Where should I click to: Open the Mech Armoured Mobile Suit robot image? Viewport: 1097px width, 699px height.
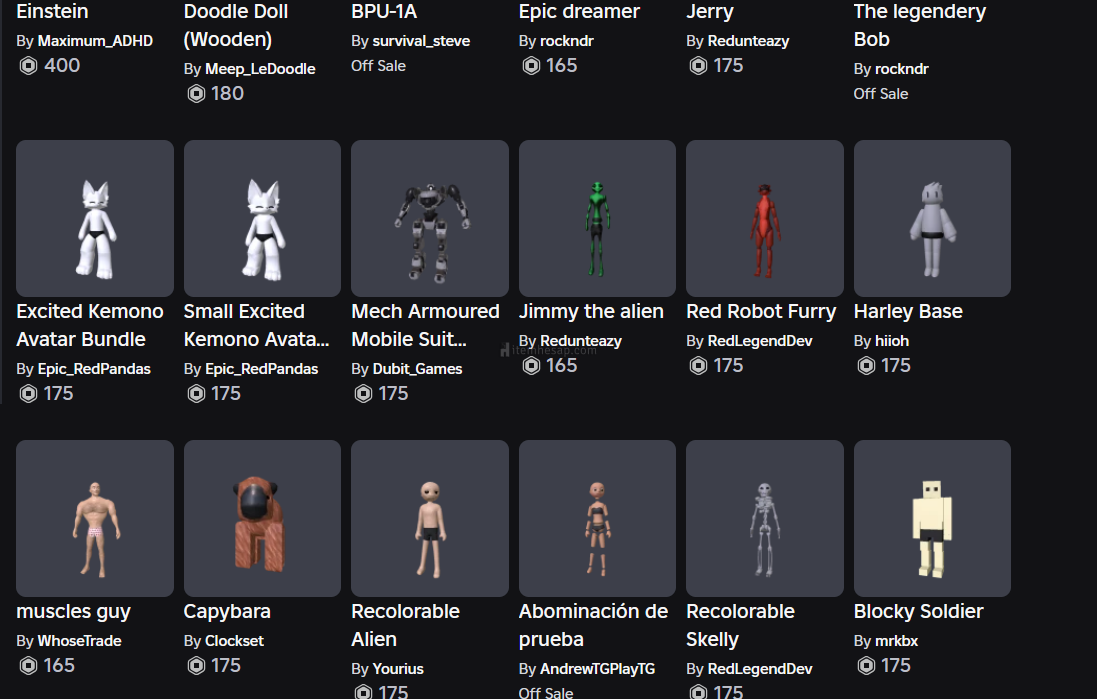[429, 218]
